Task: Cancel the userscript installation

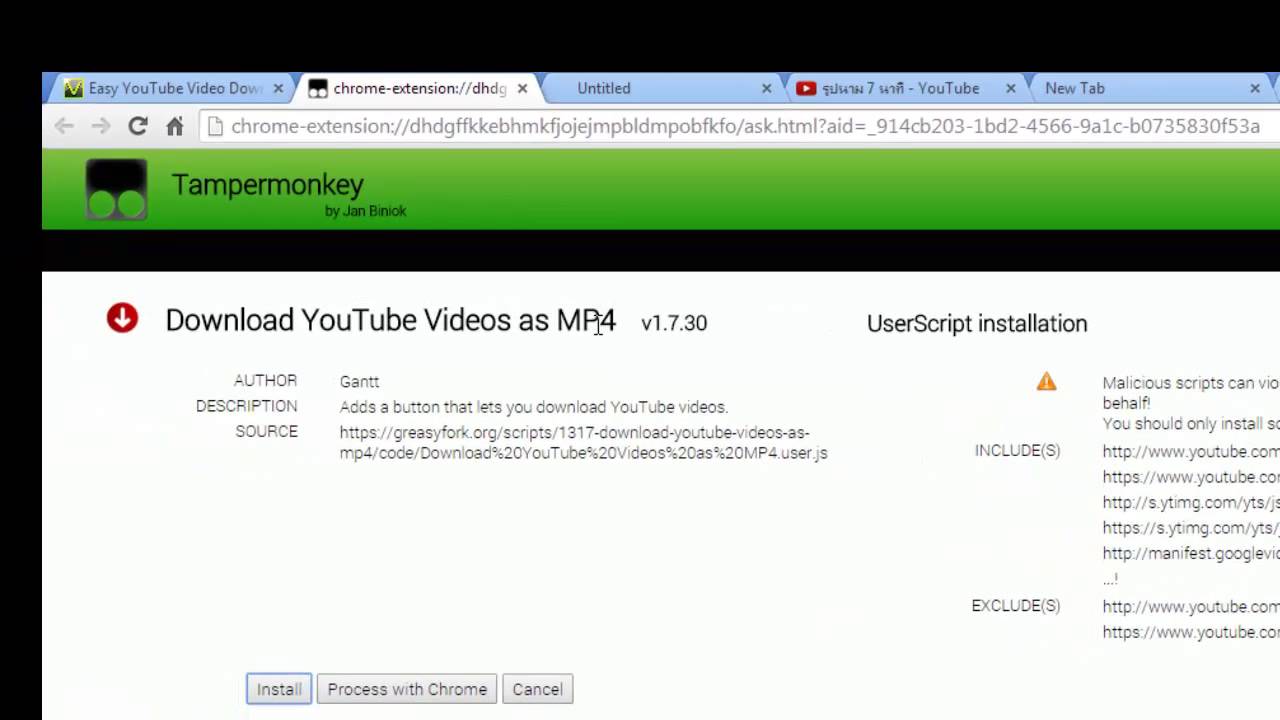Action: (537, 689)
